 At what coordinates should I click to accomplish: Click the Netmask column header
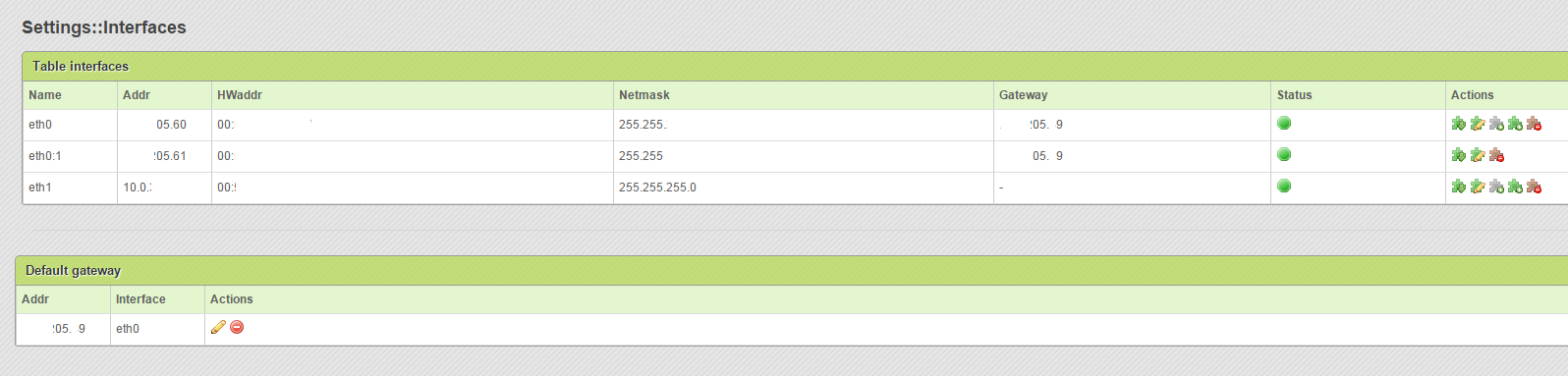point(644,95)
